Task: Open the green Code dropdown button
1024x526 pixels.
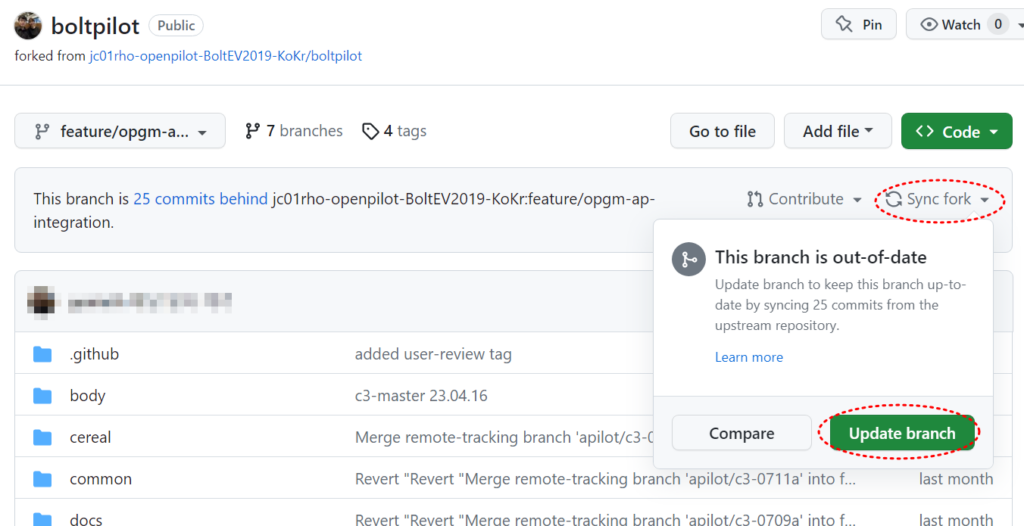Action: (x=957, y=131)
